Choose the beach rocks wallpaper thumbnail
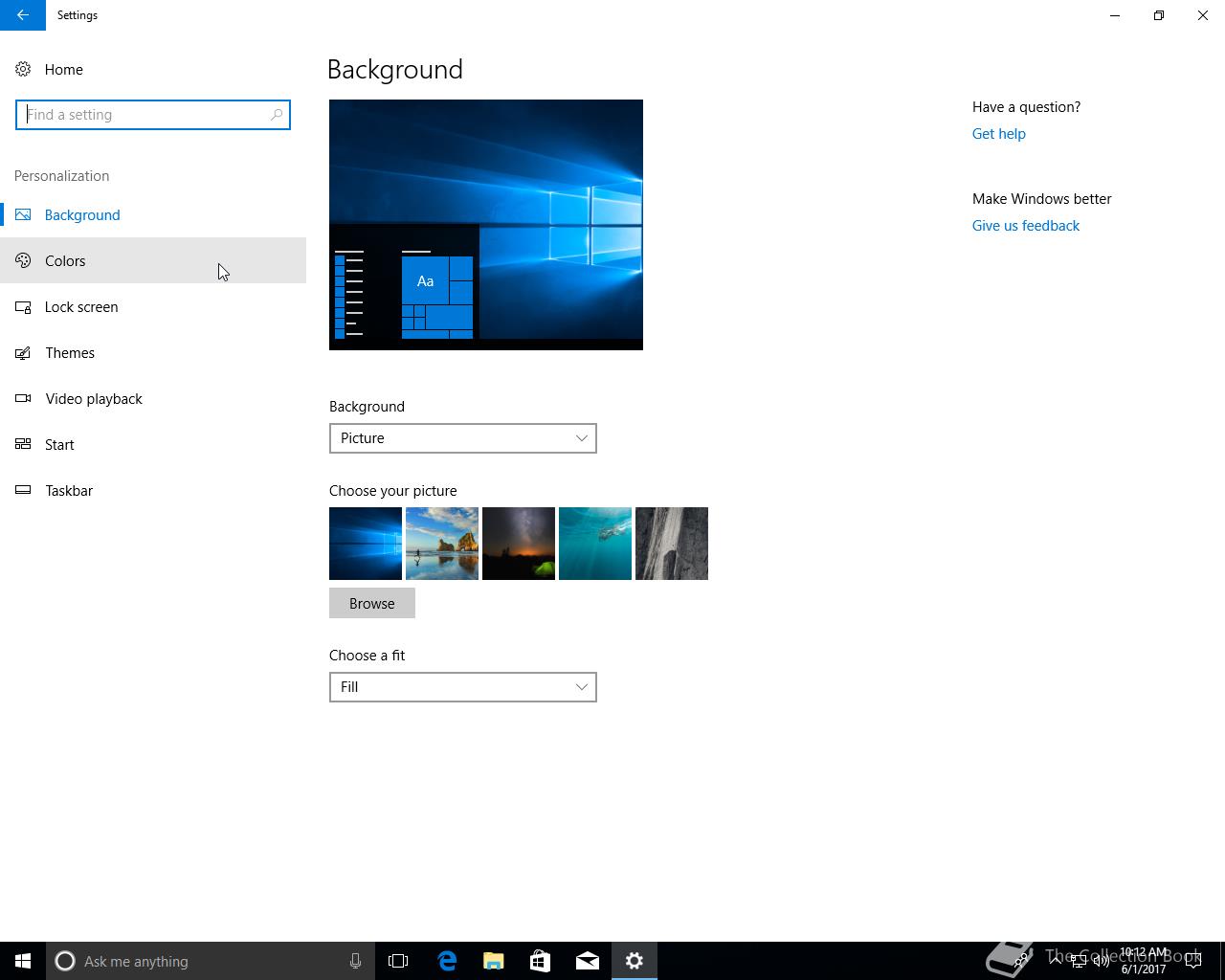Image resolution: width=1225 pixels, height=980 pixels. [x=442, y=544]
